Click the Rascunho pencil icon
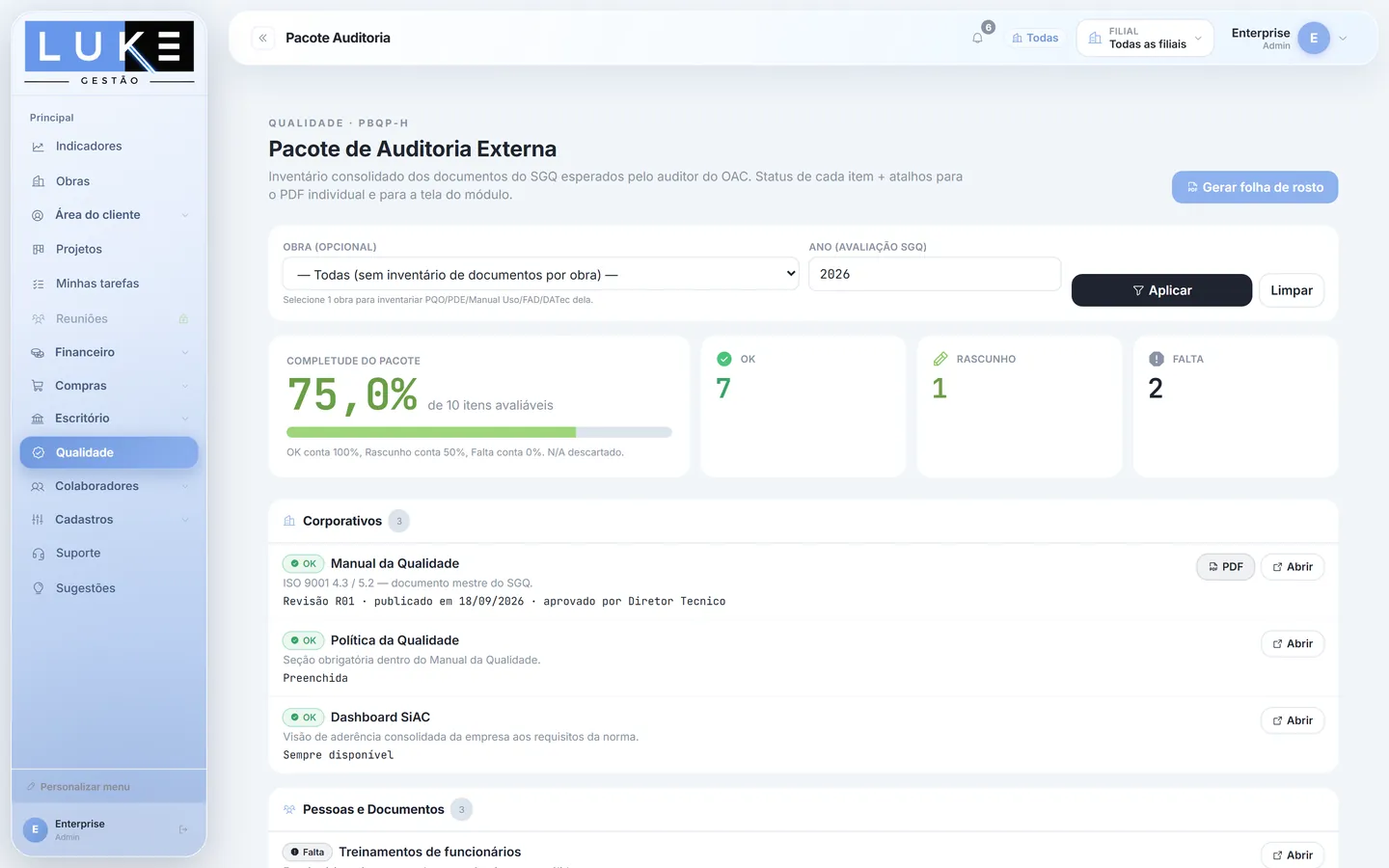Screen dimensions: 1389x868 click(x=940, y=359)
